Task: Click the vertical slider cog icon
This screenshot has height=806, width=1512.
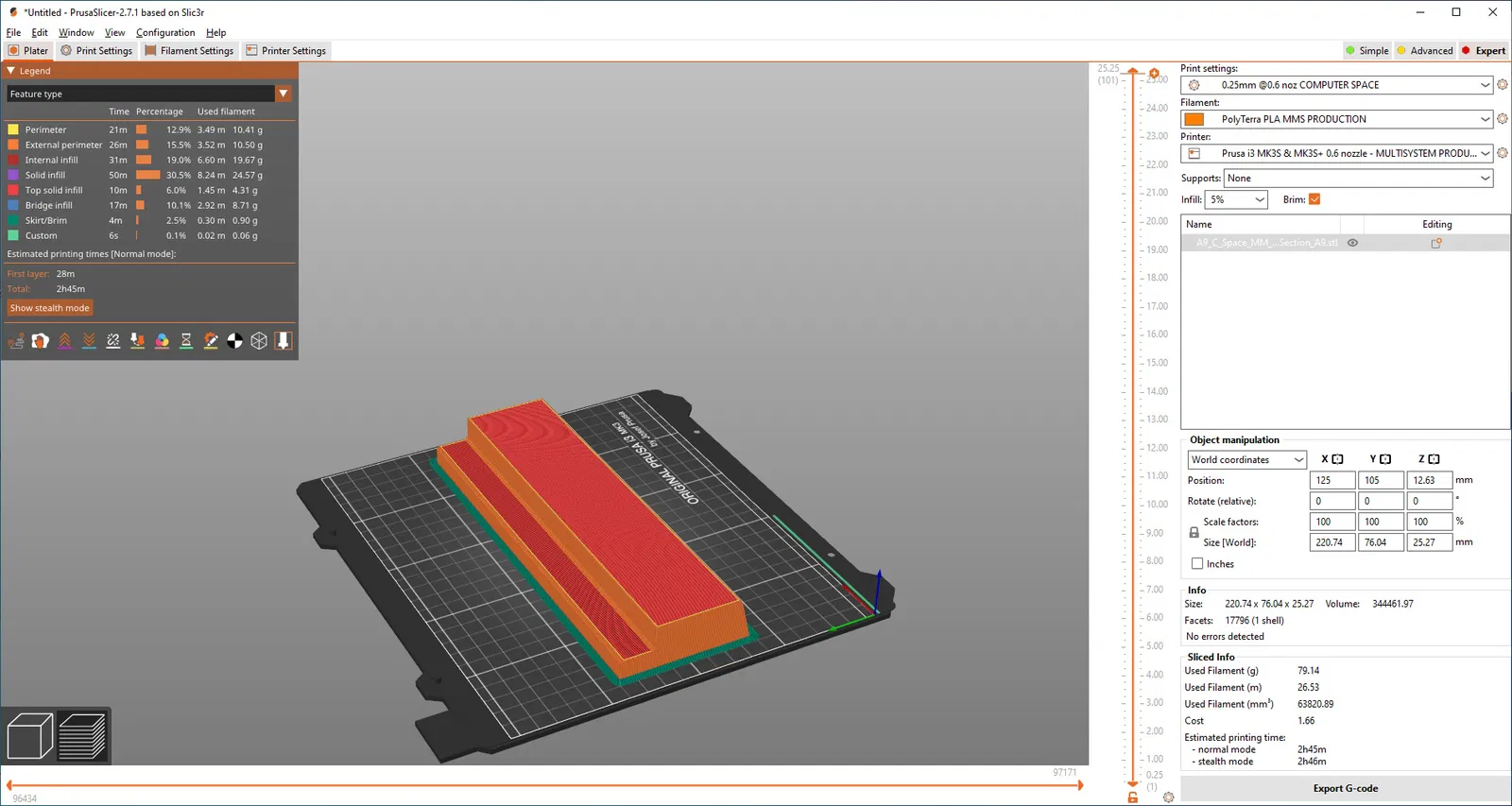Action: (1169, 797)
